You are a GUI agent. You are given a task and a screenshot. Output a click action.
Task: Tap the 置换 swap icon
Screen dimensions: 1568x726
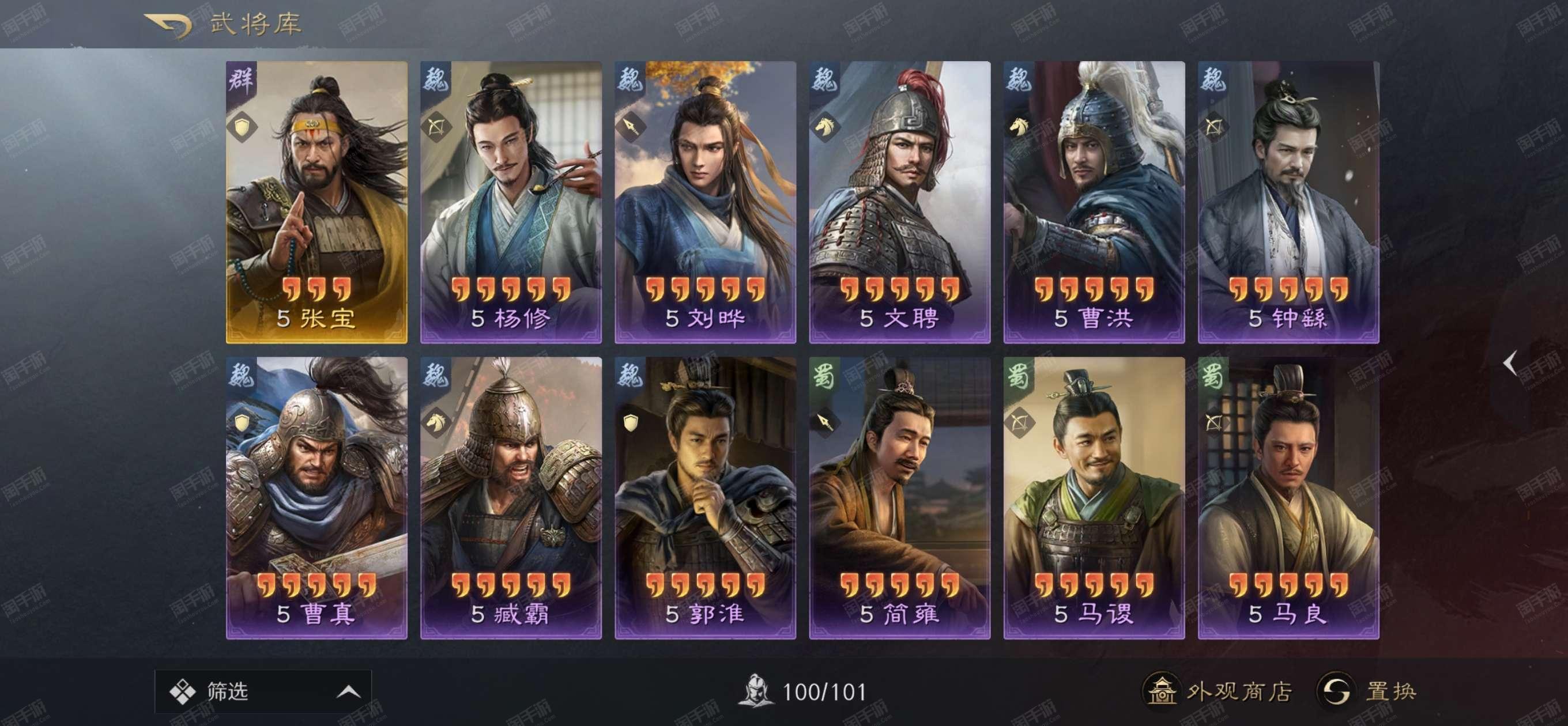coord(1336,691)
